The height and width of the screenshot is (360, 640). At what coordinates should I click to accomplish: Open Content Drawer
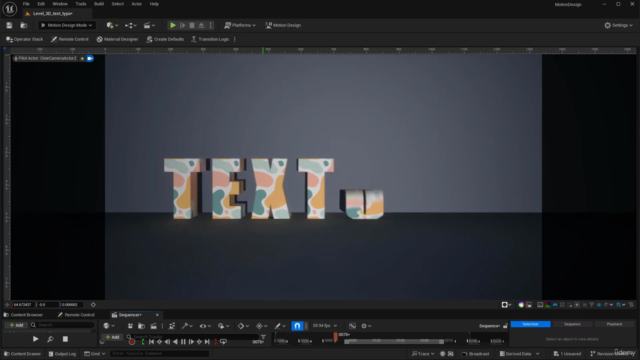[22, 353]
